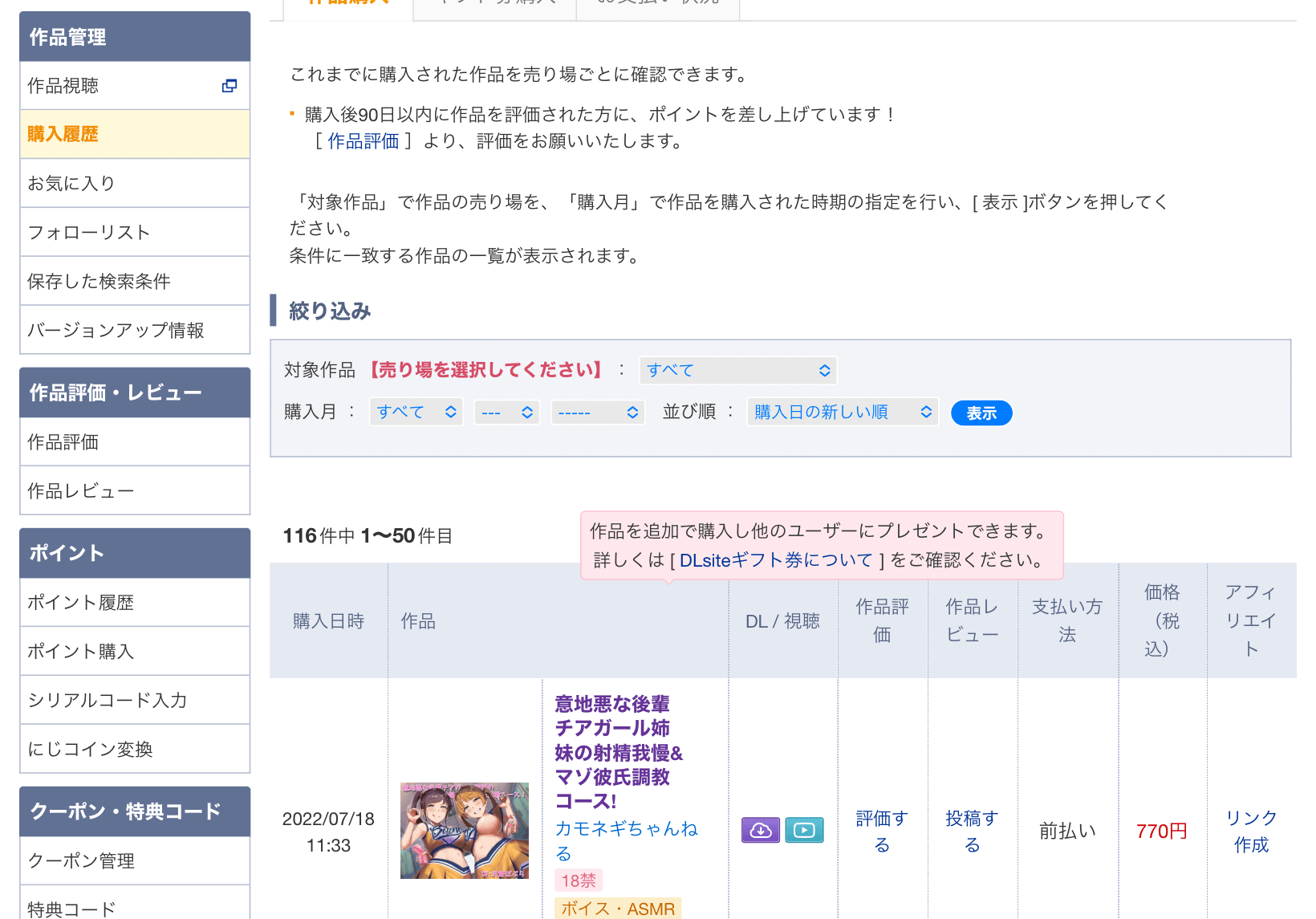Open the DLsiteギフト券について link
The width and height of the screenshot is (1316, 919).
pyautogui.click(x=775, y=560)
